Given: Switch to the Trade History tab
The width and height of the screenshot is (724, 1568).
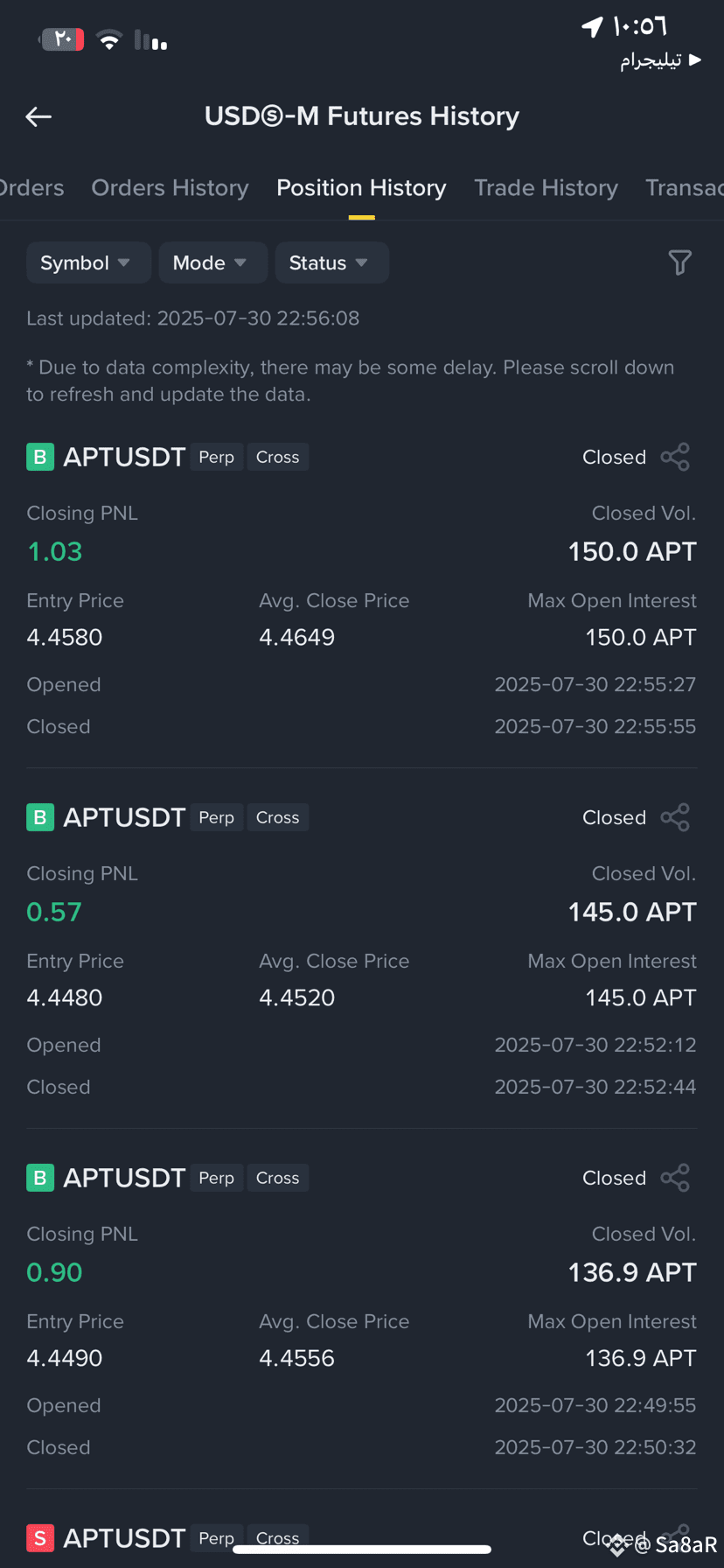Looking at the screenshot, I should point(546,188).
